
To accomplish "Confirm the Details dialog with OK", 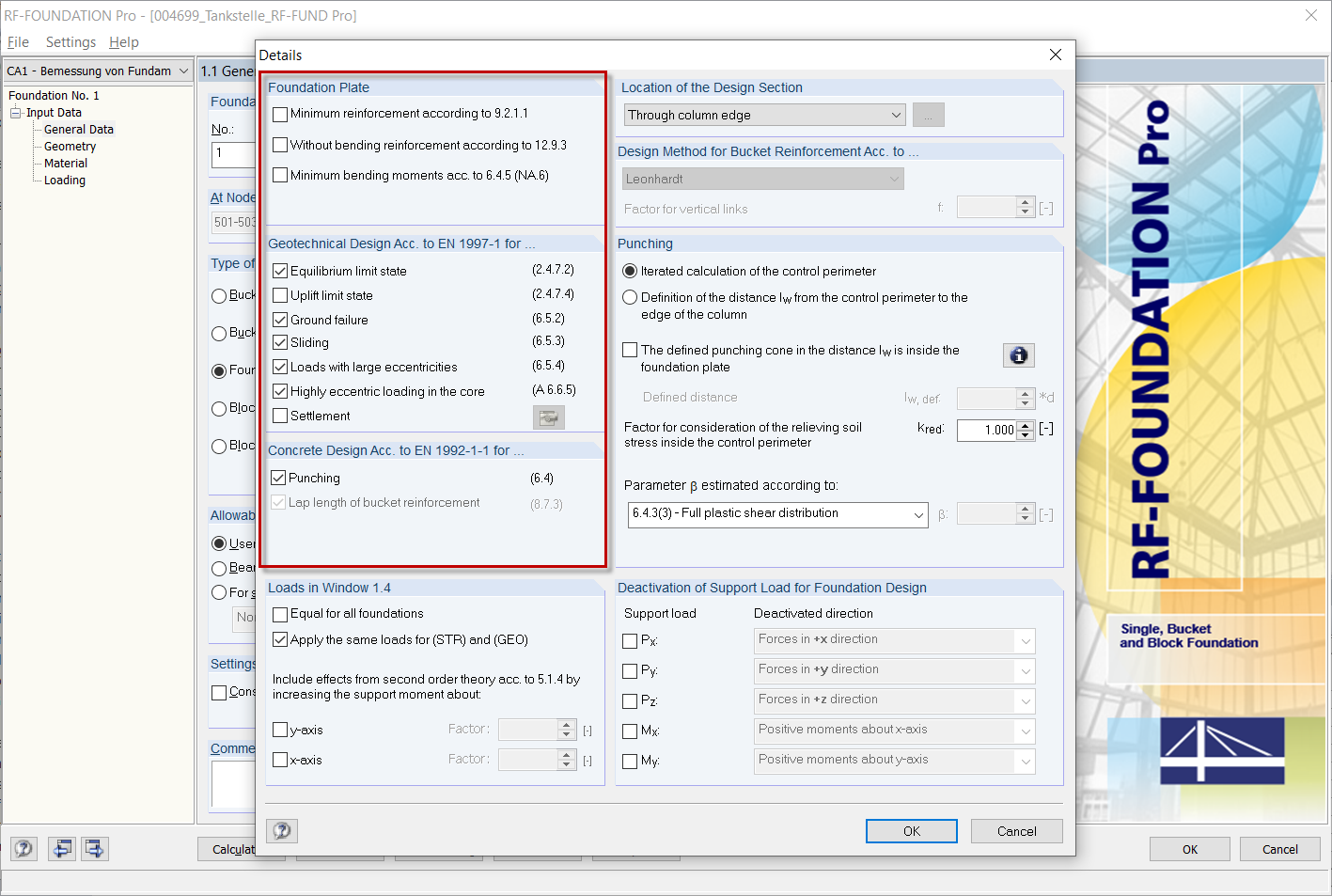I will coord(910,830).
